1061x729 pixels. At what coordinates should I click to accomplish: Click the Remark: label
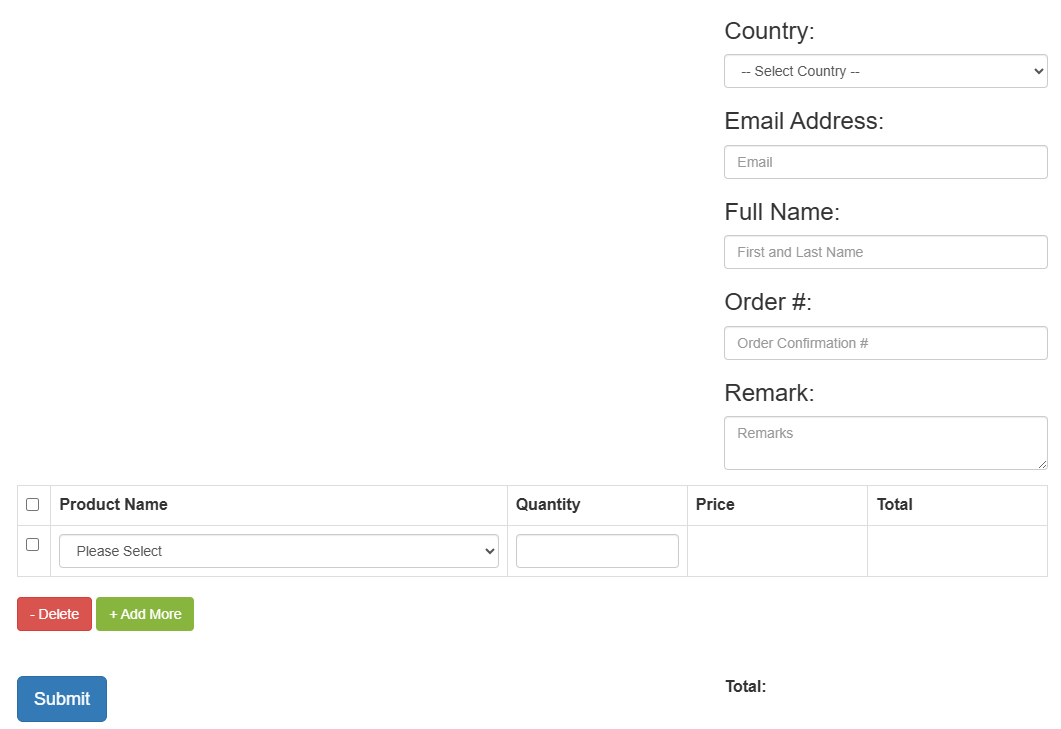pos(769,393)
